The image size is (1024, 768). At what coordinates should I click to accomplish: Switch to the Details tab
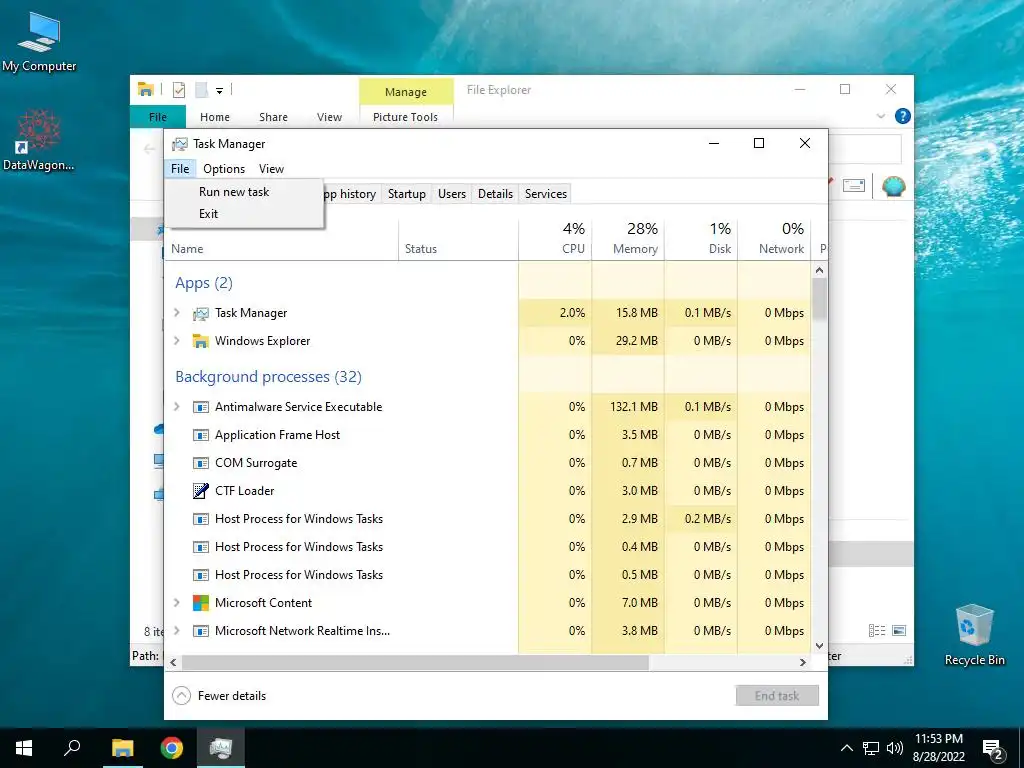495,194
